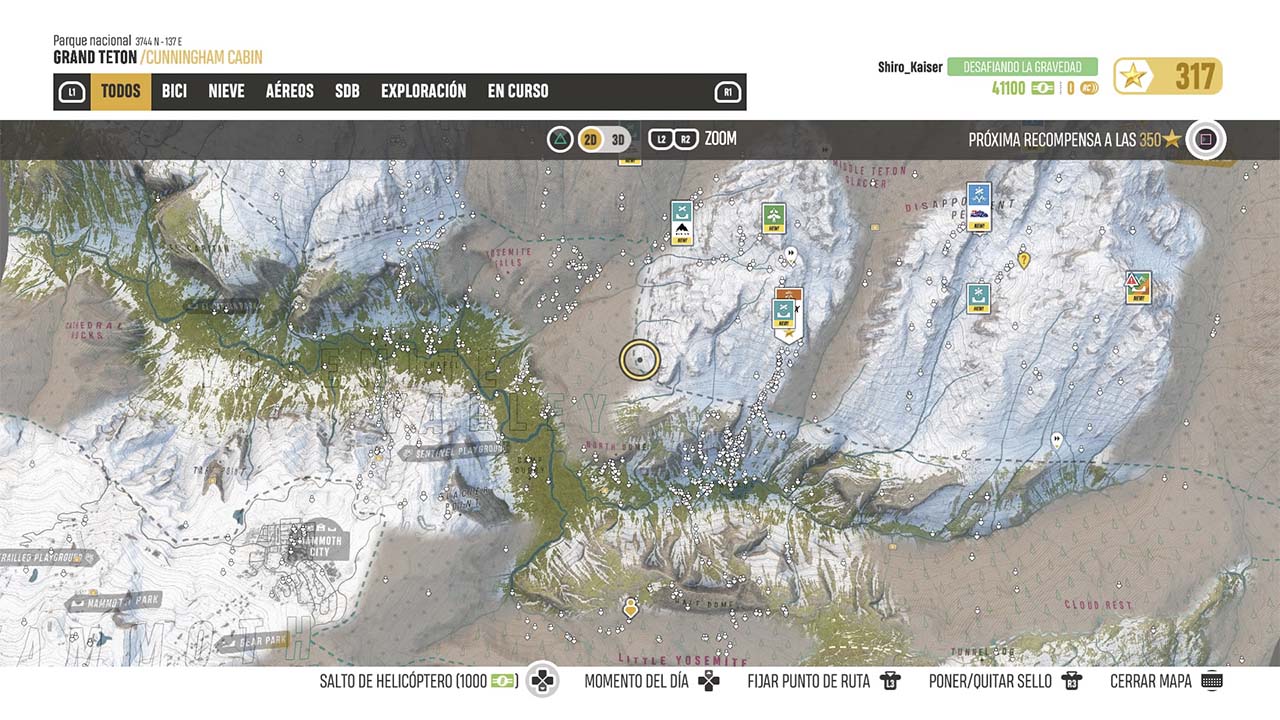Click the 317 star count badge
The height and width of the screenshot is (720, 1280).
1167,76
